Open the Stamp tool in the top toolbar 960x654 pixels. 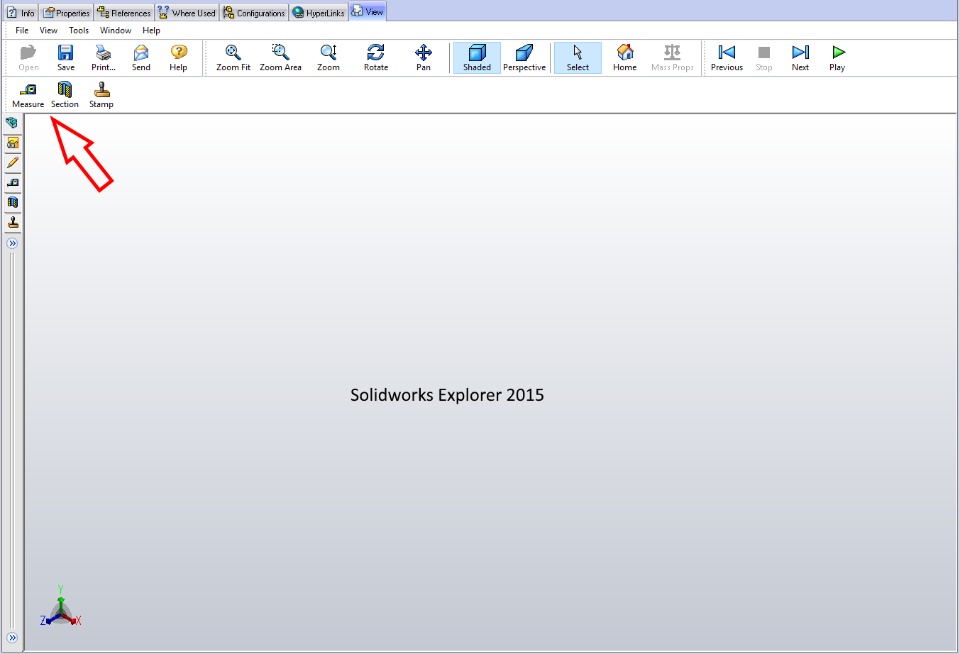pos(101,95)
